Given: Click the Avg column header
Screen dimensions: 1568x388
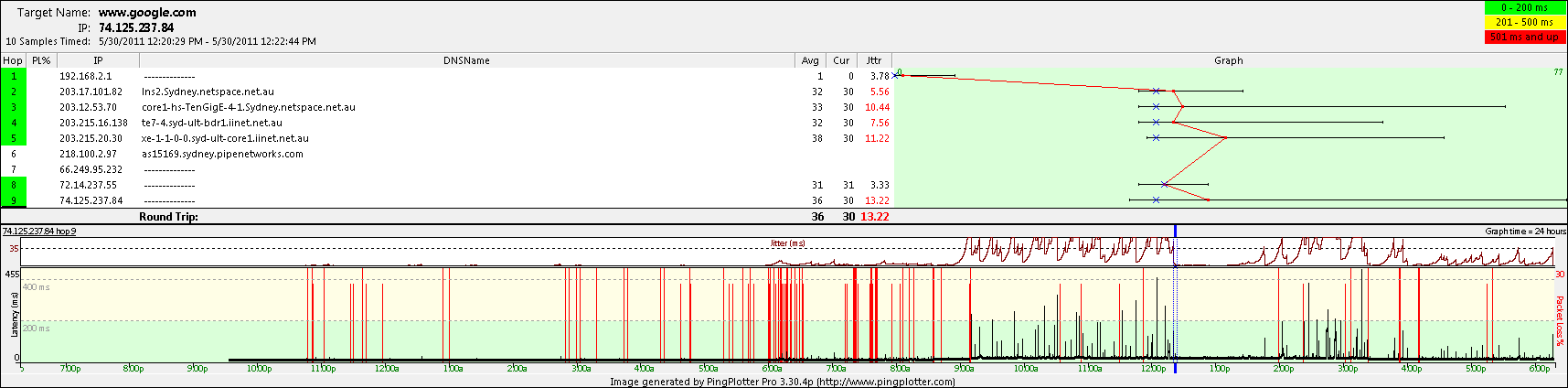Looking at the screenshot, I should point(810,60).
